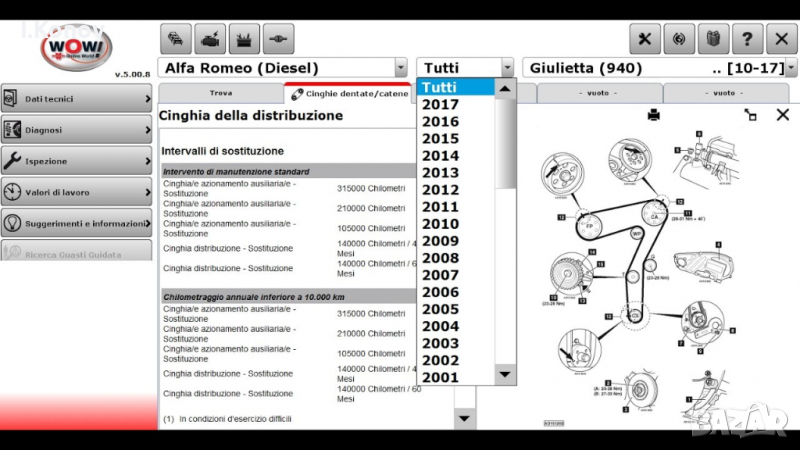
Task: Expand the diagram panel to full size
Action: 750,115
